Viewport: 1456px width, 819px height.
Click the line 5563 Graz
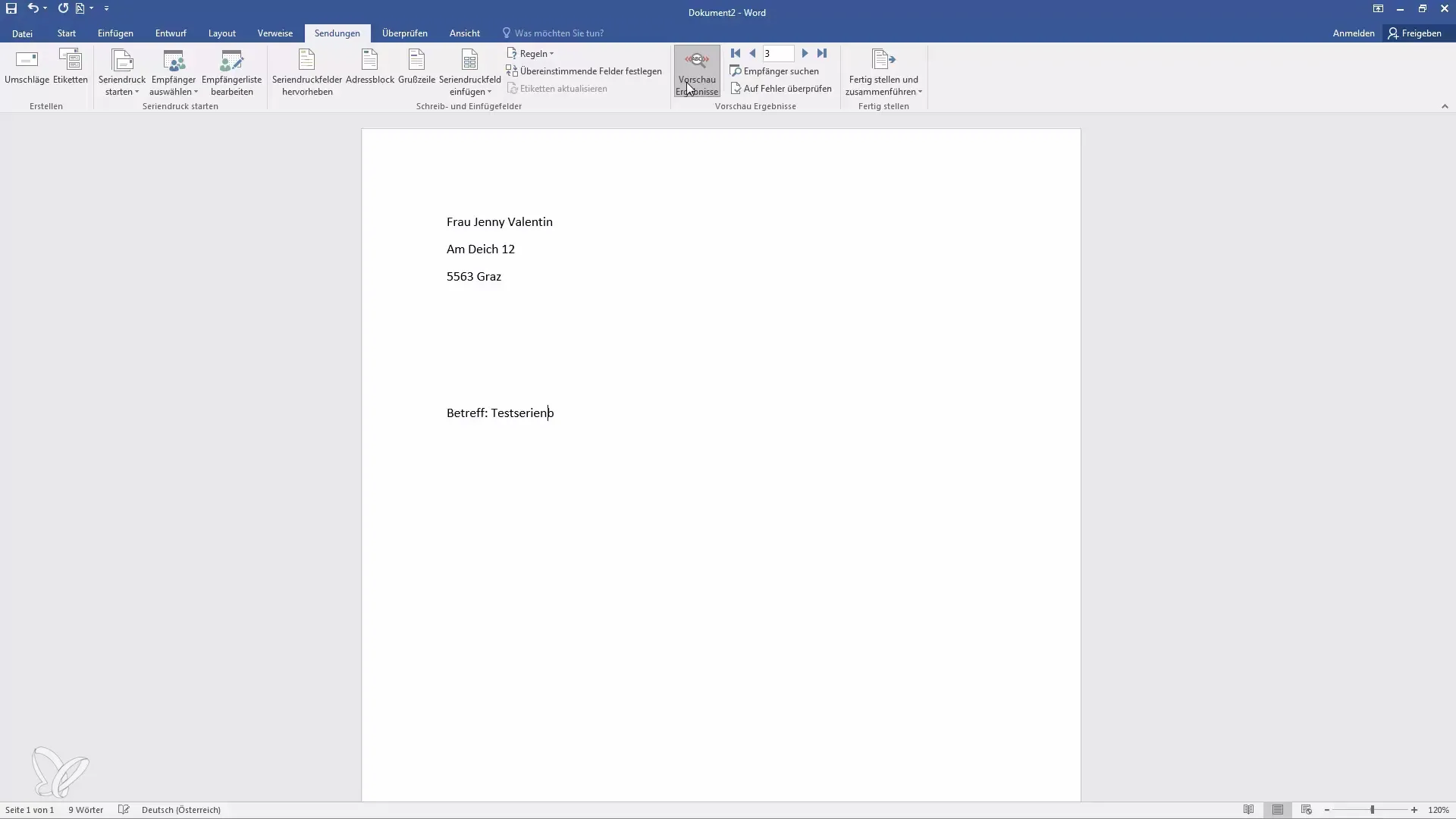(x=474, y=277)
